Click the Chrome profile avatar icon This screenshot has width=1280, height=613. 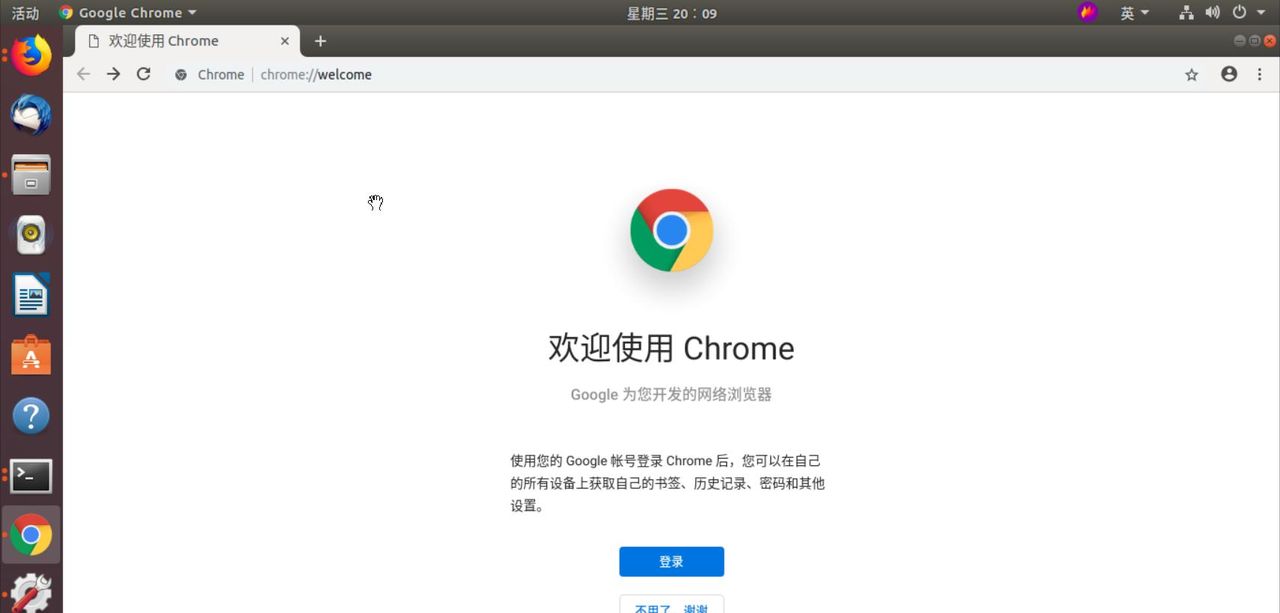click(1228, 74)
